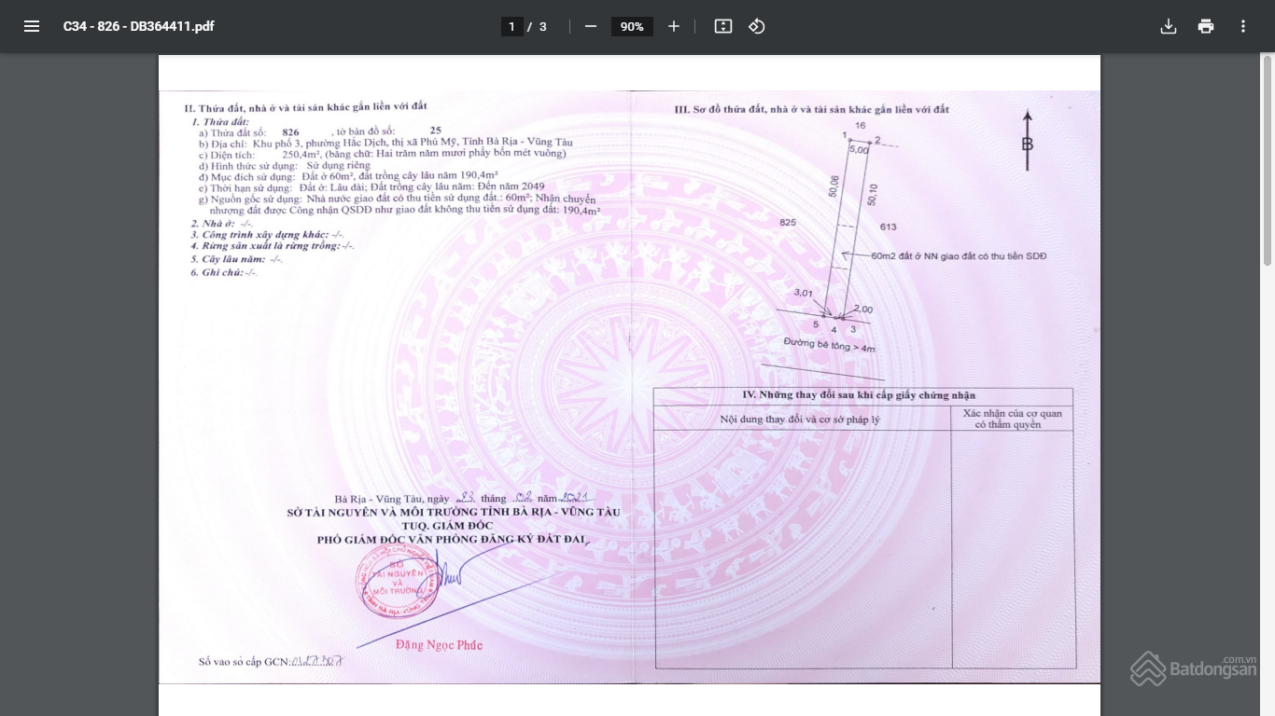Print the PDF document

(x=1206, y=26)
